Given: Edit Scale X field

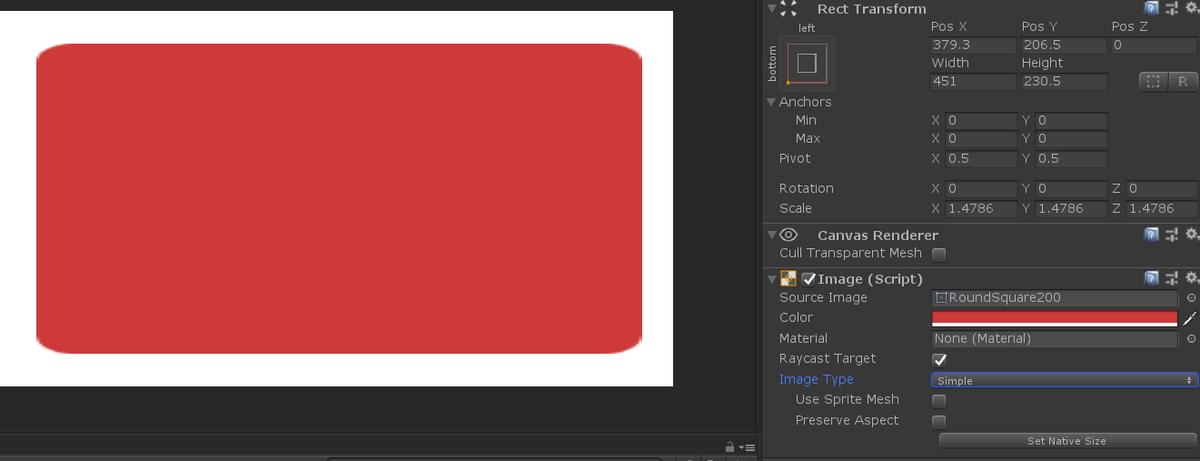Looking at the screenshot, I should pos(981,208).
